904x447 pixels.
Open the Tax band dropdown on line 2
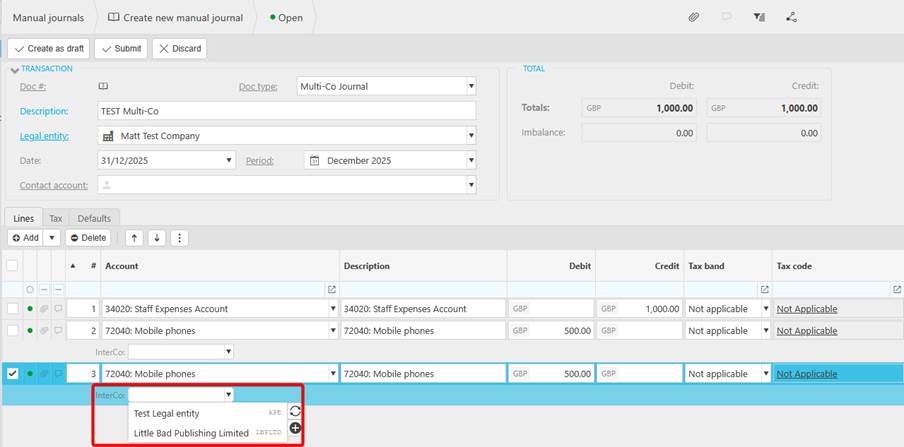point(766,330)
